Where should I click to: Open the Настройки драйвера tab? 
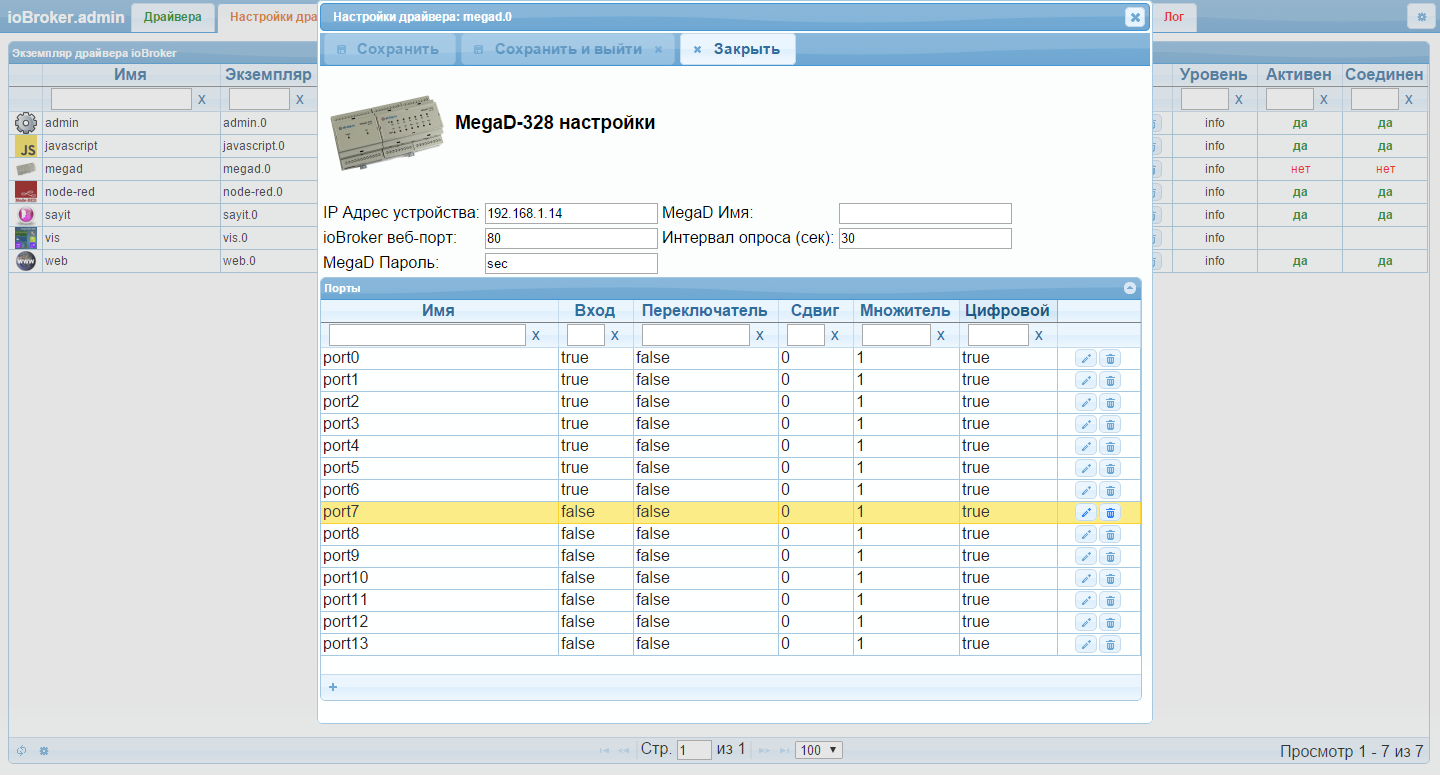click(x=268, y=17)
